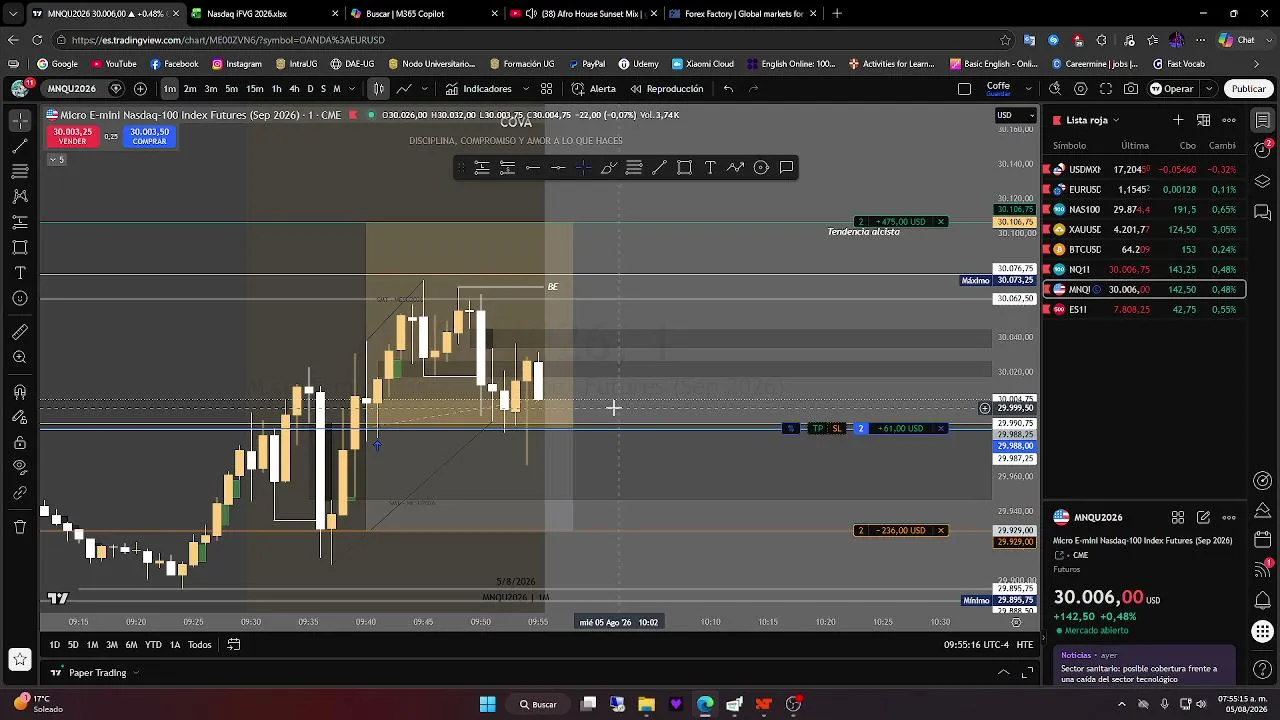Image resolution: width=1280 pixels, height=720 pixels.
Task: Click the undo arrow in top toolbar
Action: point(728,89)
